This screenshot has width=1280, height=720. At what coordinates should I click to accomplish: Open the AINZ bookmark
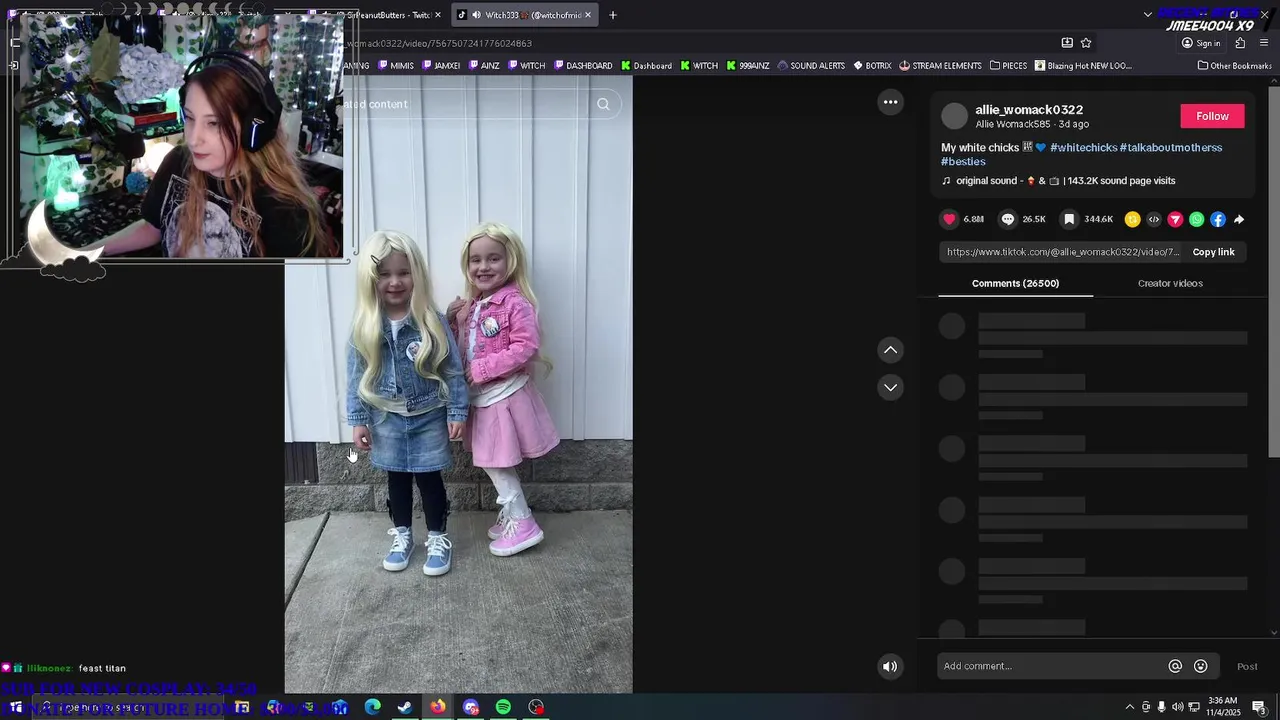click(x=483, y=66)
